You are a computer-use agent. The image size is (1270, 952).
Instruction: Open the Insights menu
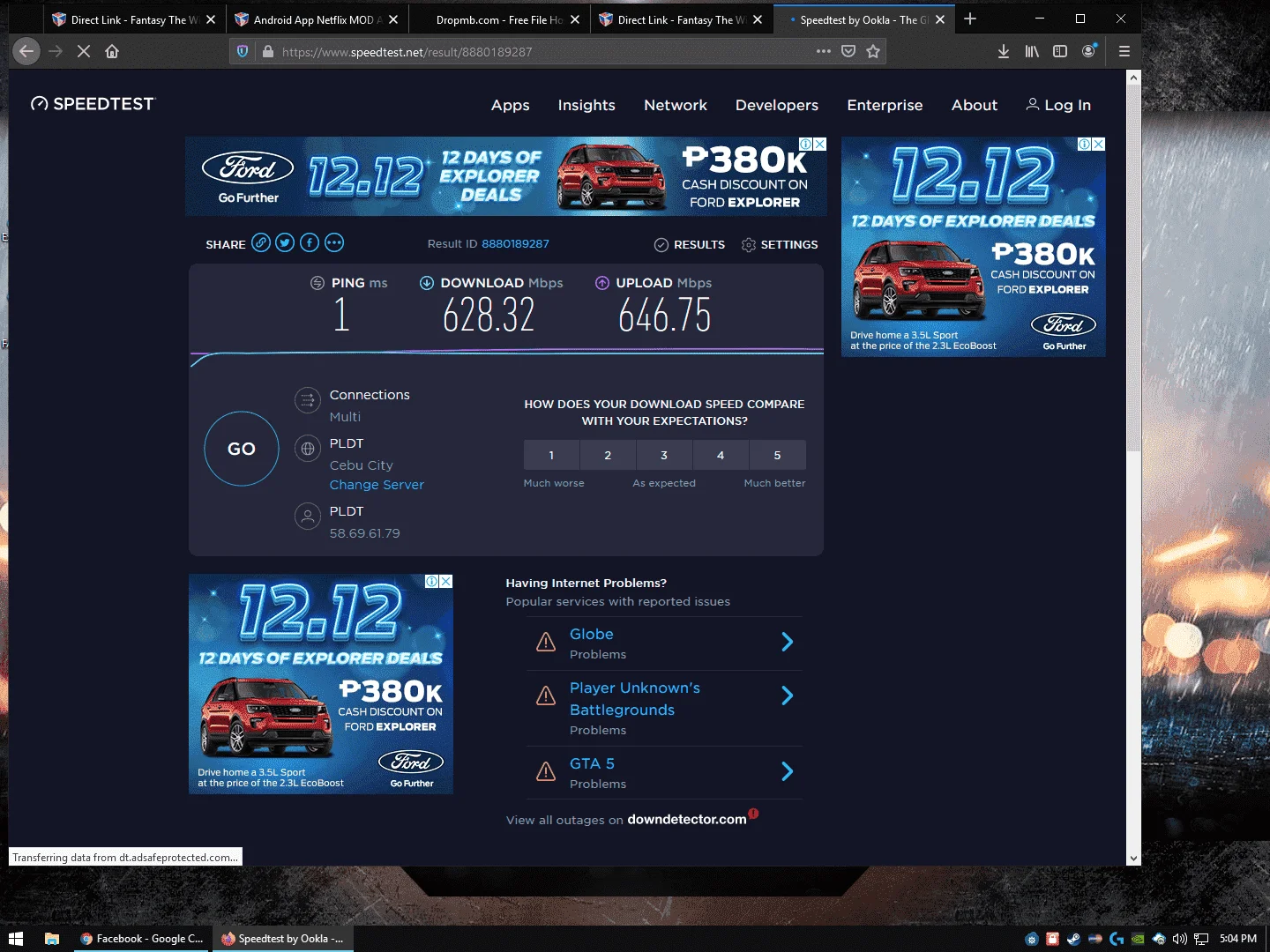(x=586, y=105)
